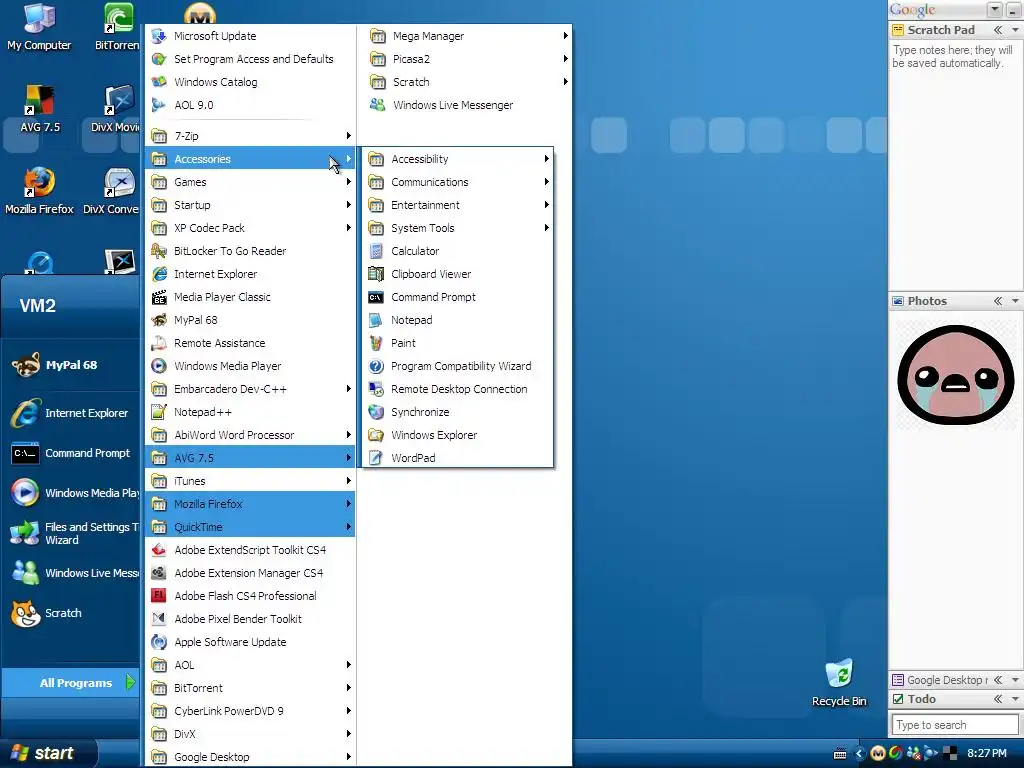
Task: Click Synchronize in Accessories
Action: click(457, 412)
